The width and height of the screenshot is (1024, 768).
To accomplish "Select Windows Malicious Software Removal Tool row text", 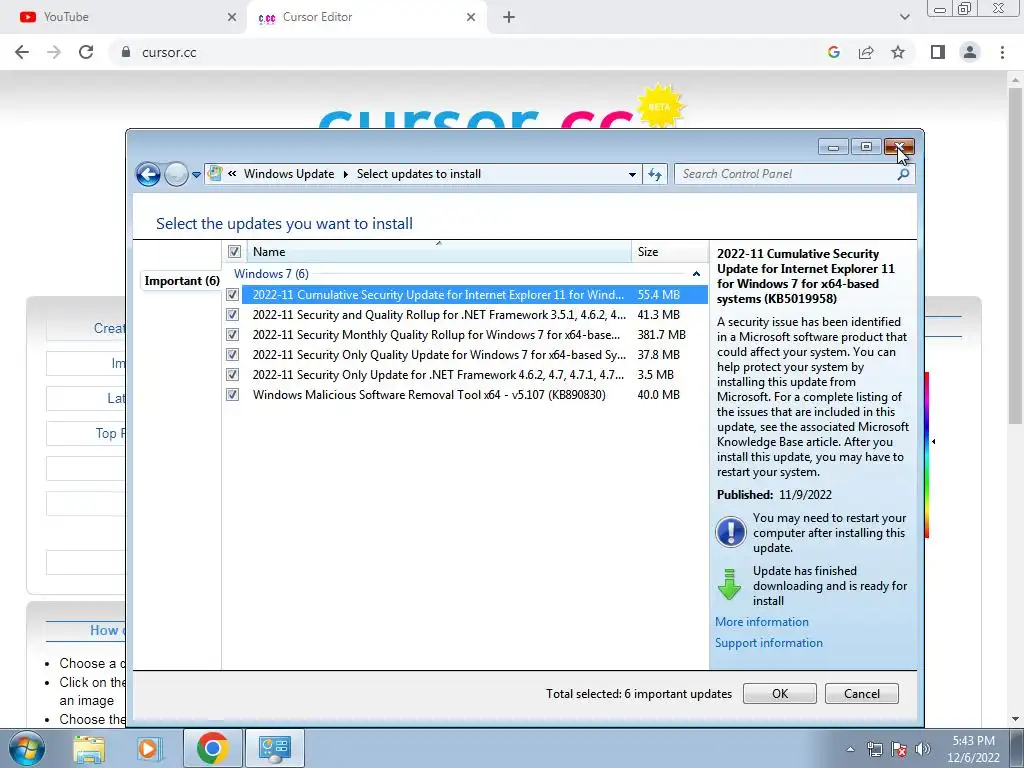I will (429, 394).
